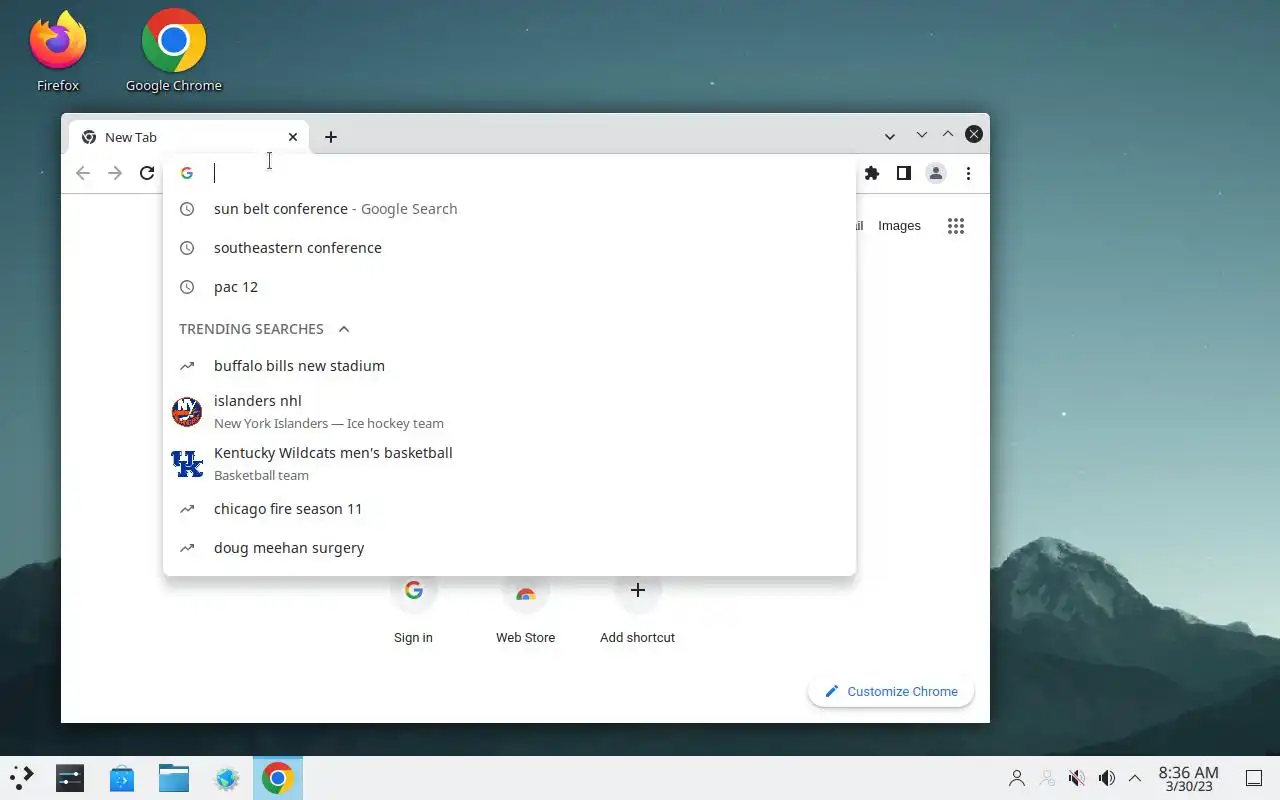Click the Chrome taskbar entry

click(x=278, y=778)
